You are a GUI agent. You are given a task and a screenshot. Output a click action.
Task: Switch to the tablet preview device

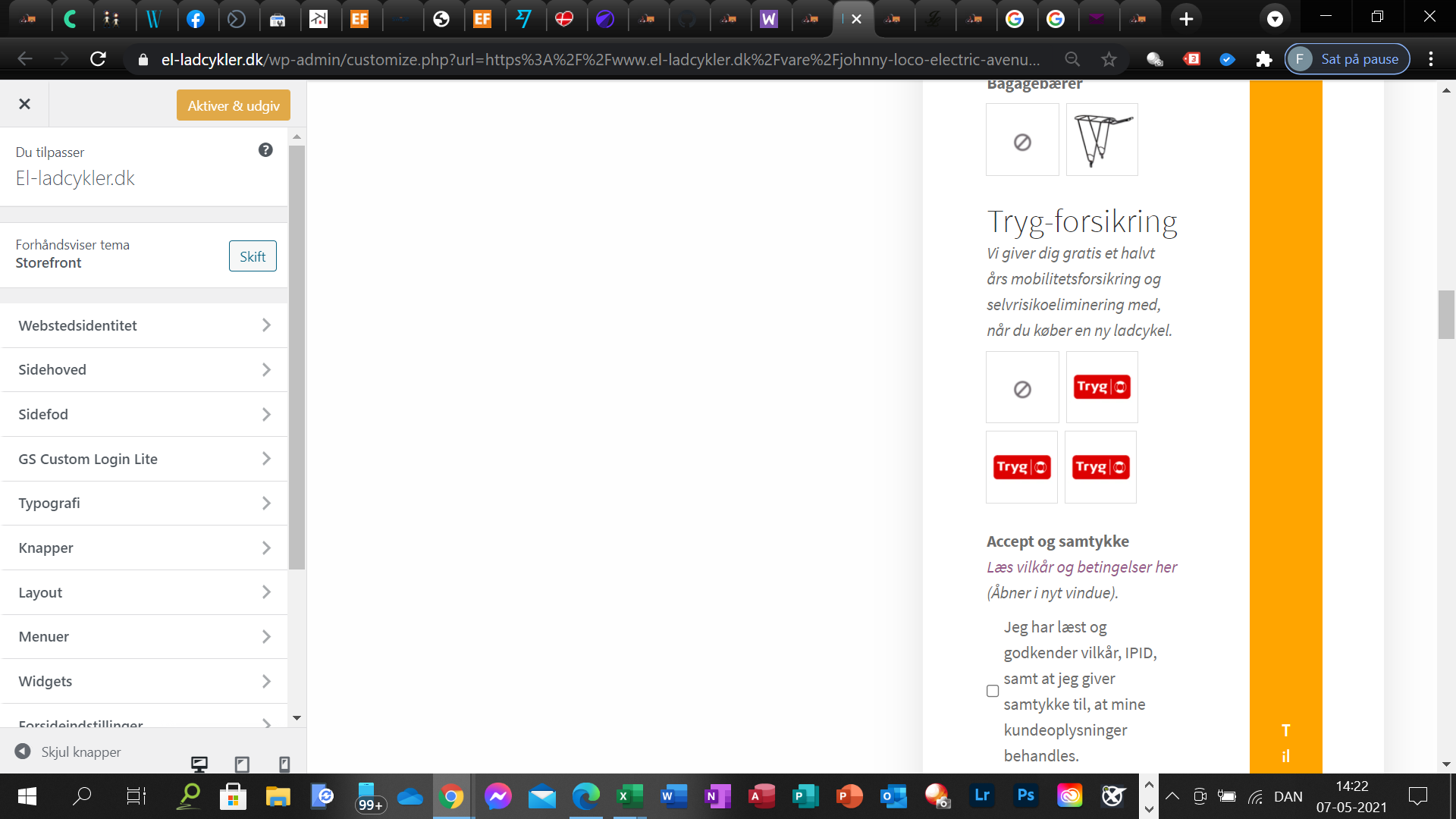[242, 764]
